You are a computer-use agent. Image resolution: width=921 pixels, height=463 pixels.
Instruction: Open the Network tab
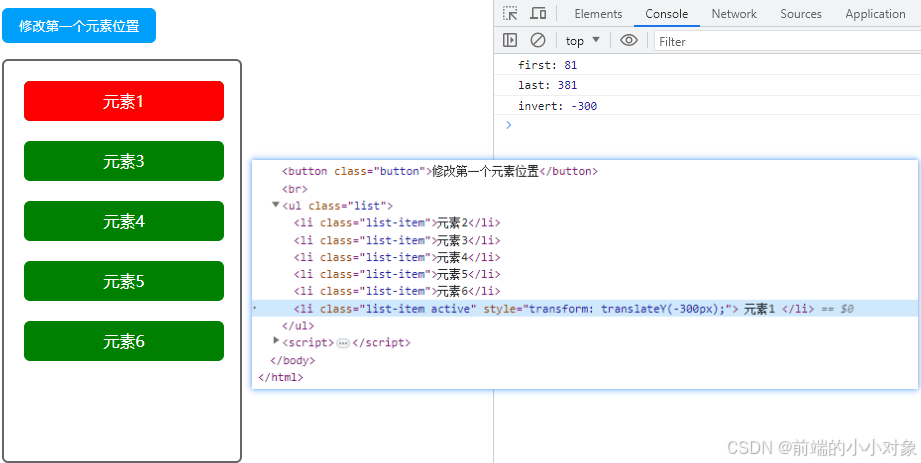(734, 14)
